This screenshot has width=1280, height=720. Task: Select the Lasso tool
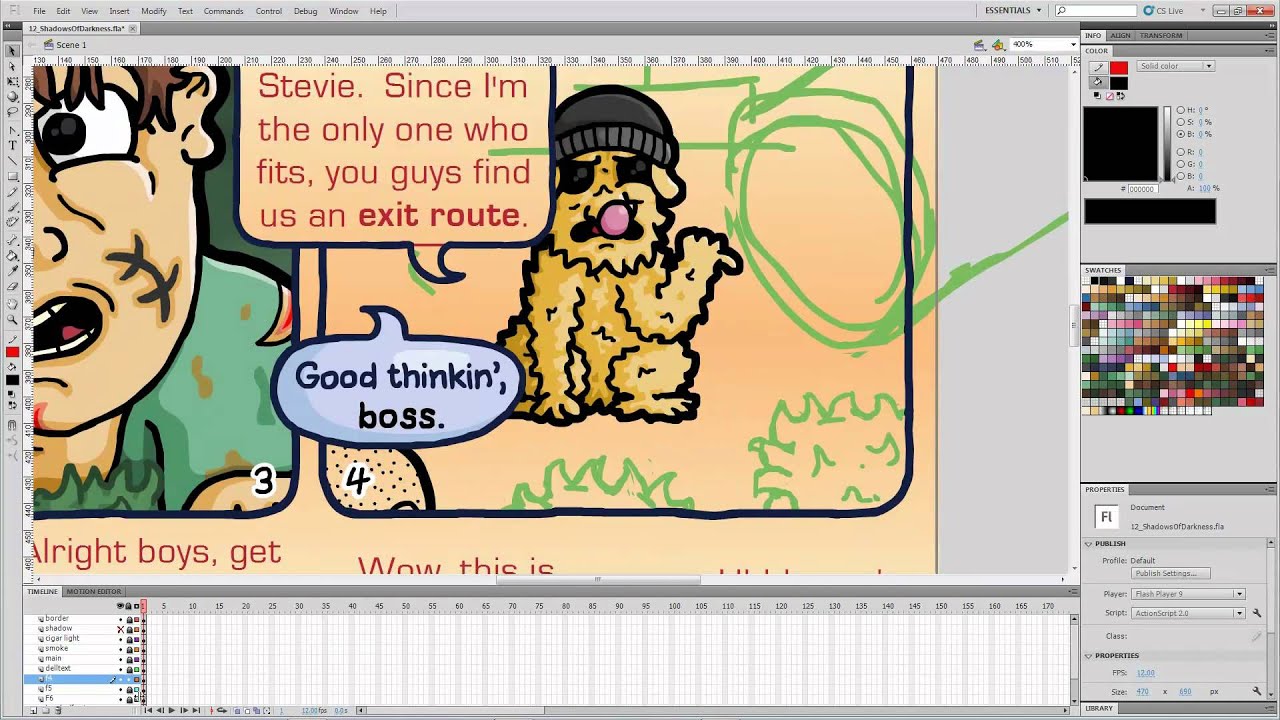pos(12,113)
